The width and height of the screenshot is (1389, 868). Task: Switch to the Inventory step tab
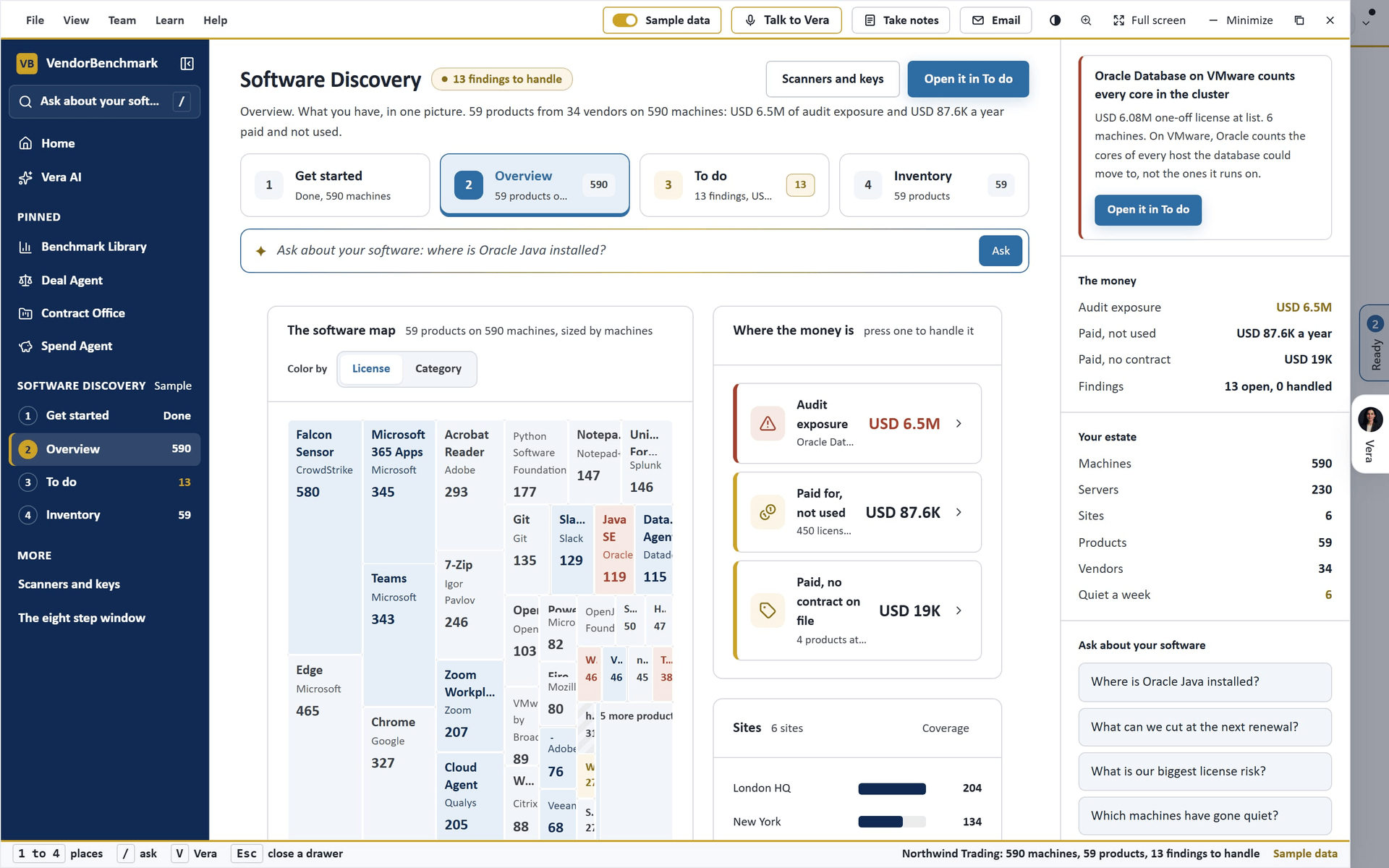tap(934, 185)
